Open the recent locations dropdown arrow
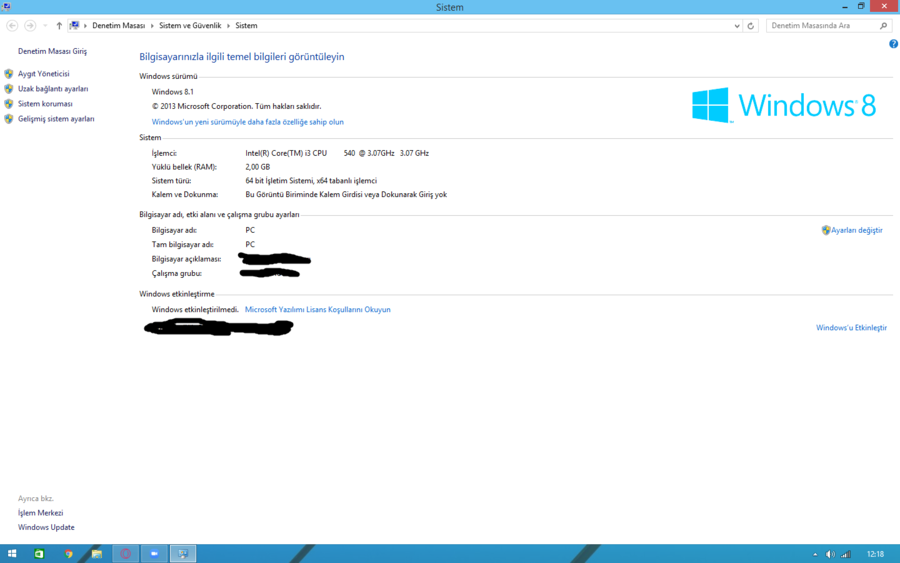 45,26
